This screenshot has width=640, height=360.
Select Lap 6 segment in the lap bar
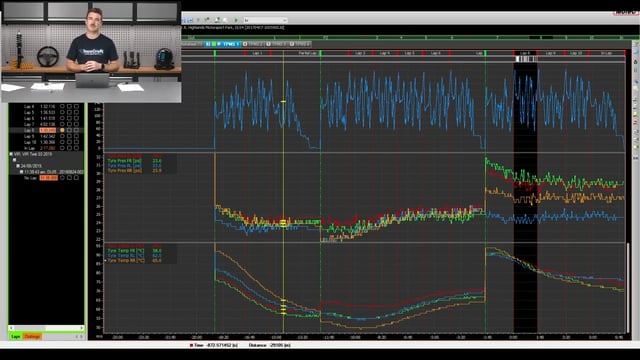436,53
